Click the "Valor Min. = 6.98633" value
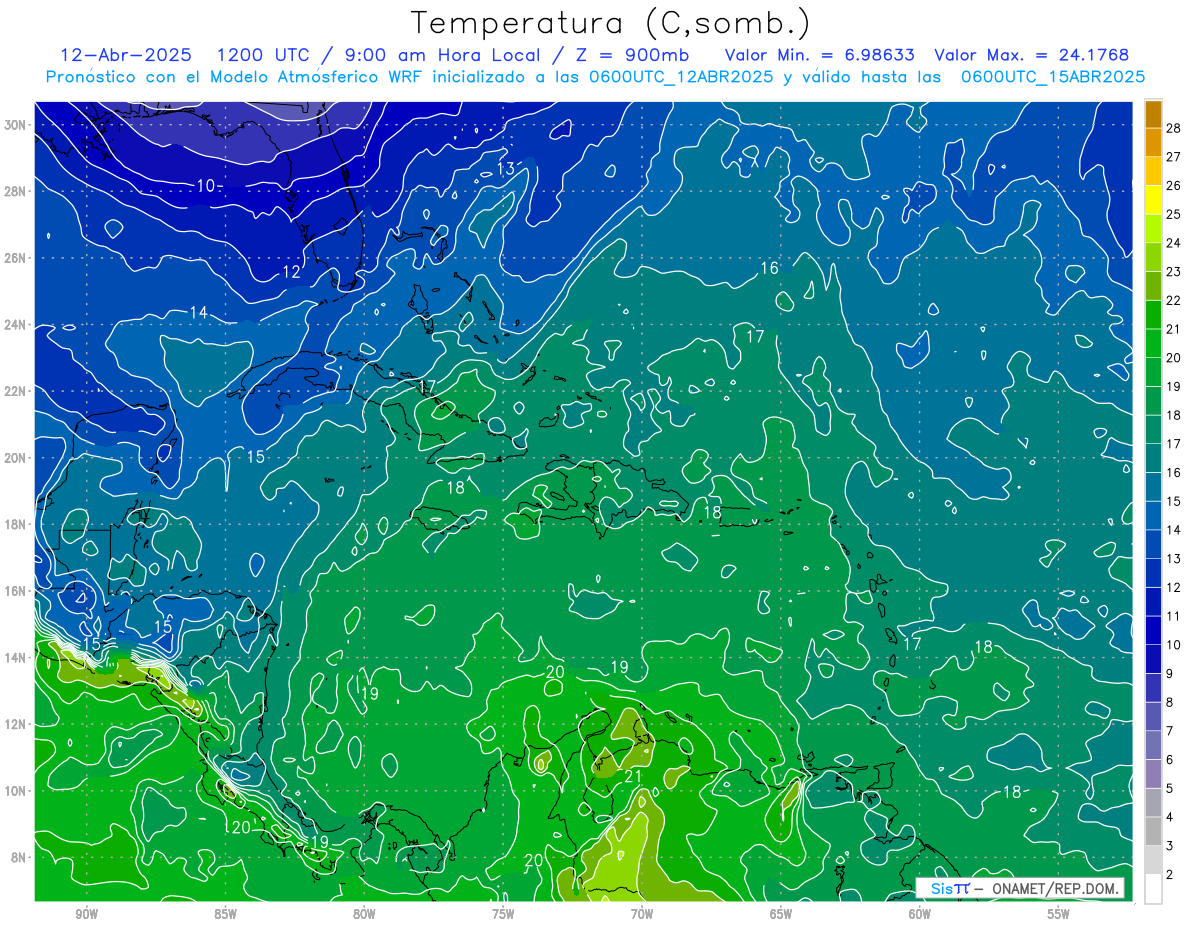 tap(820, 55)
